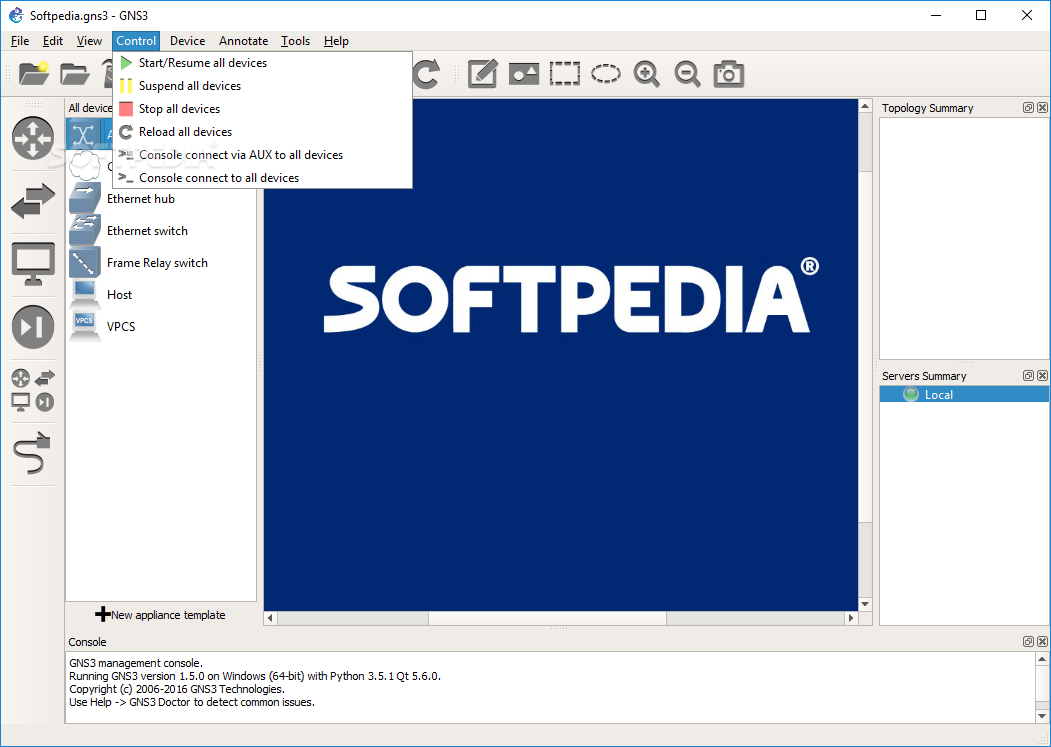The image size is (1051, 747).
Task: Choose Suspend all devices
Action: tap(262, 86)
